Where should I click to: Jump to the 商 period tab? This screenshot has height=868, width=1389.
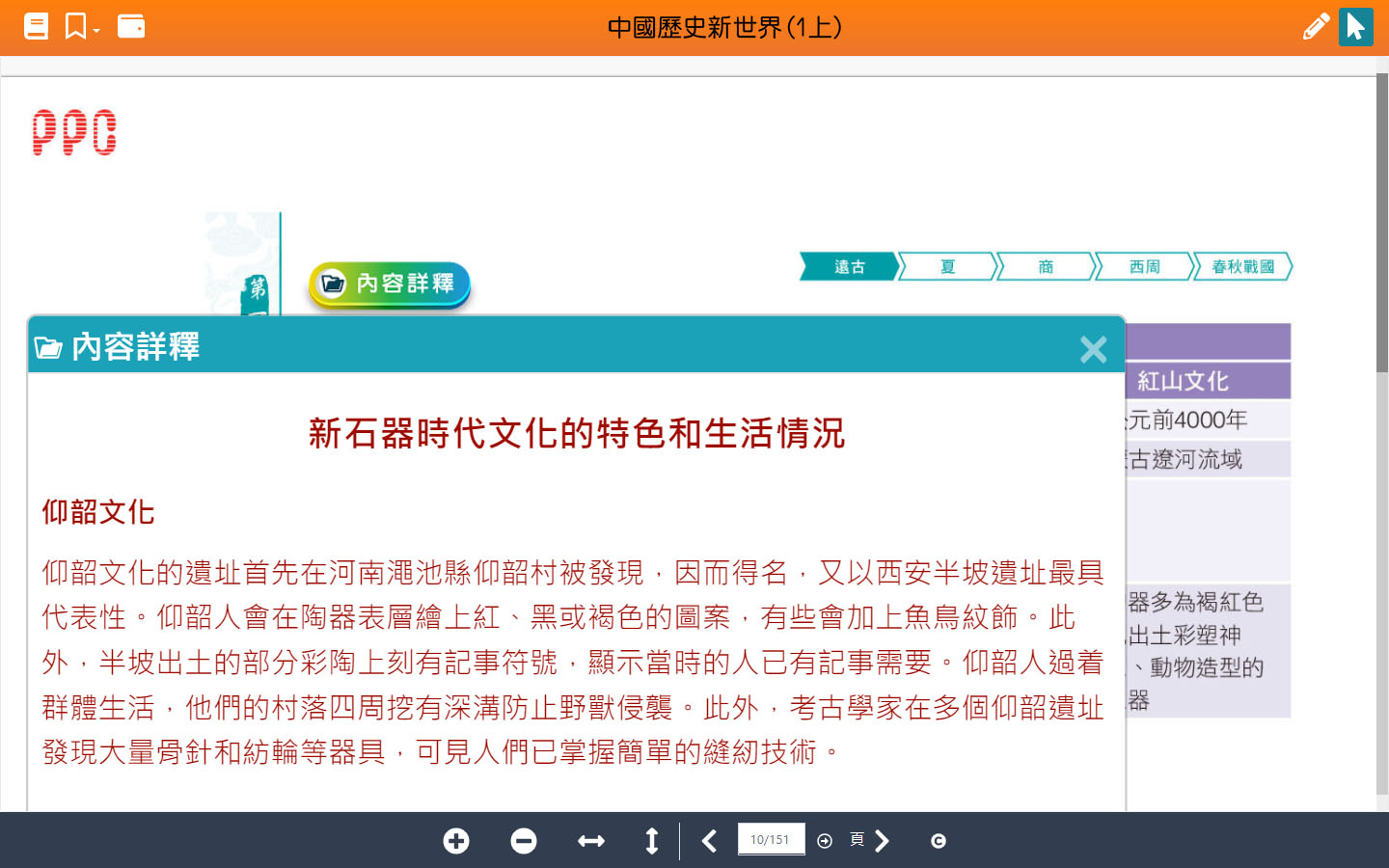(x=1046, y=267)
